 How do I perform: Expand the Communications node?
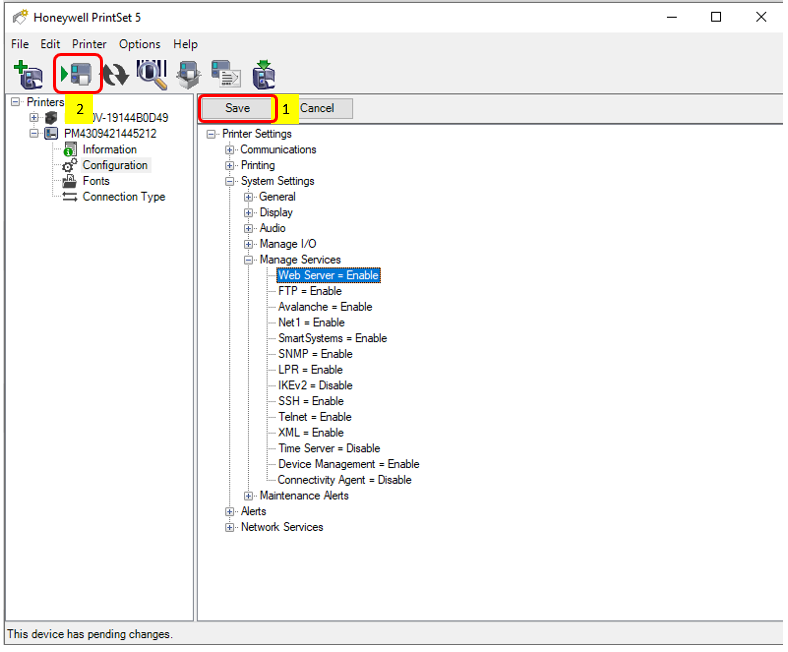[230, 149]
